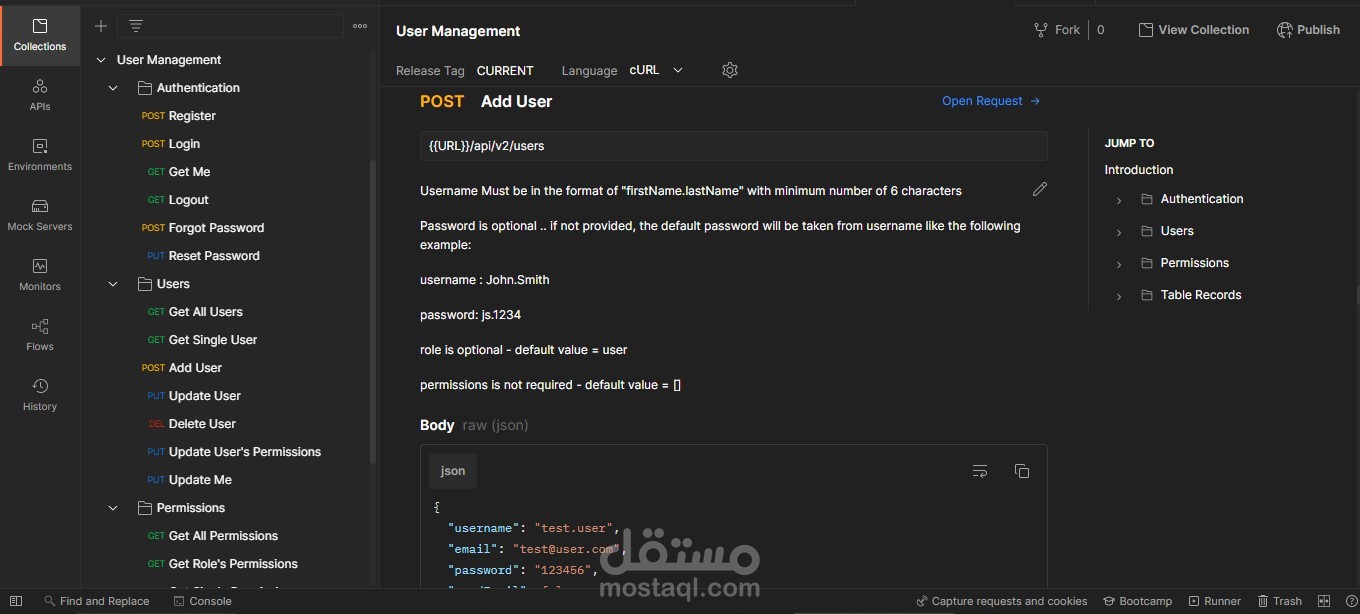
Task: Launch the collection Runner
Action: coord(1215,601)
